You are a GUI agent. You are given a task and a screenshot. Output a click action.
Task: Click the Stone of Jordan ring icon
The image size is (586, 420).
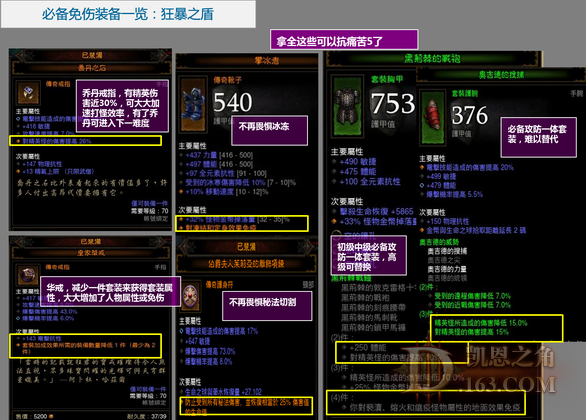click(x=28, y=92)
